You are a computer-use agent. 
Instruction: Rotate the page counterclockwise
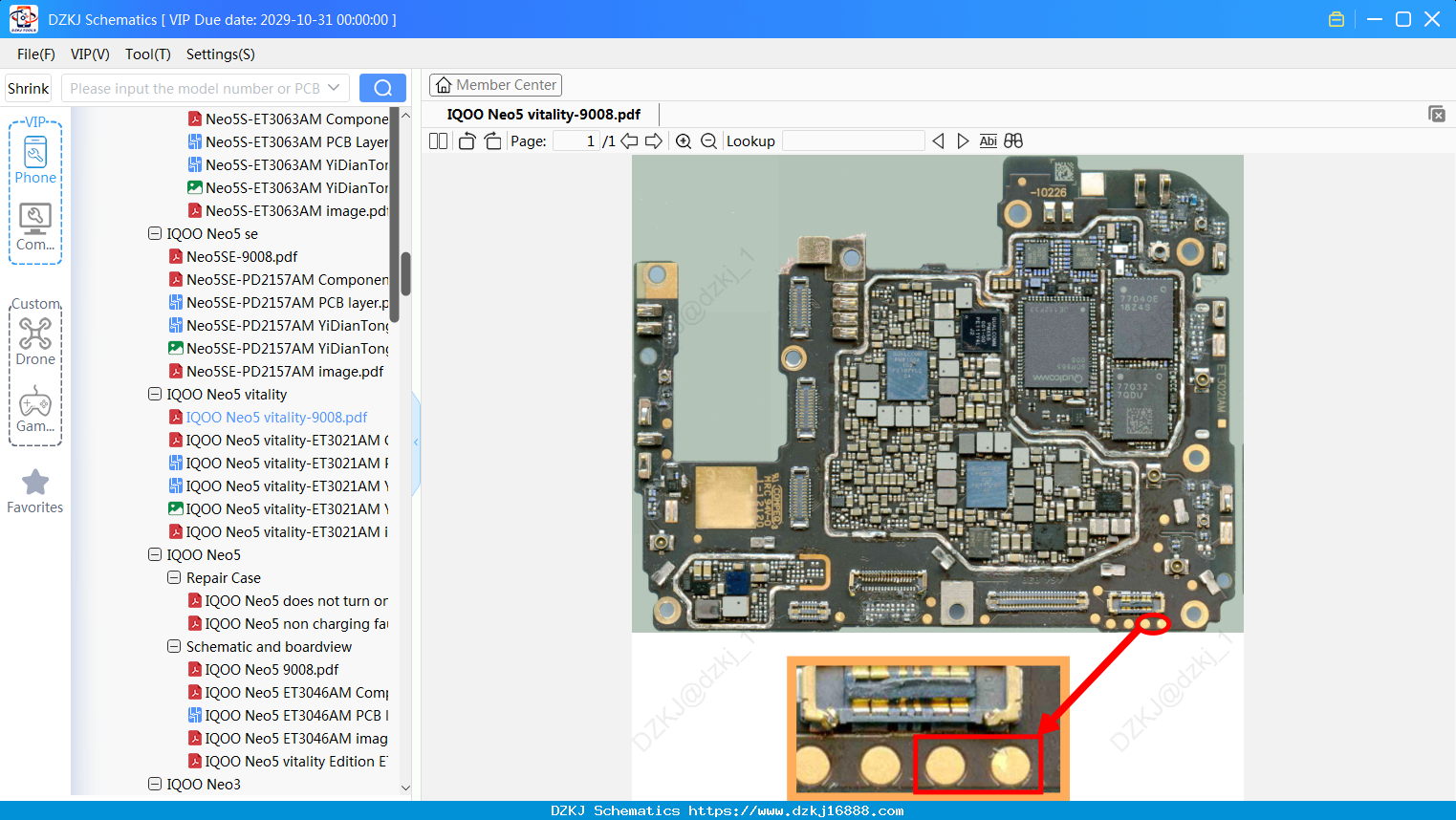click(467, 140)
